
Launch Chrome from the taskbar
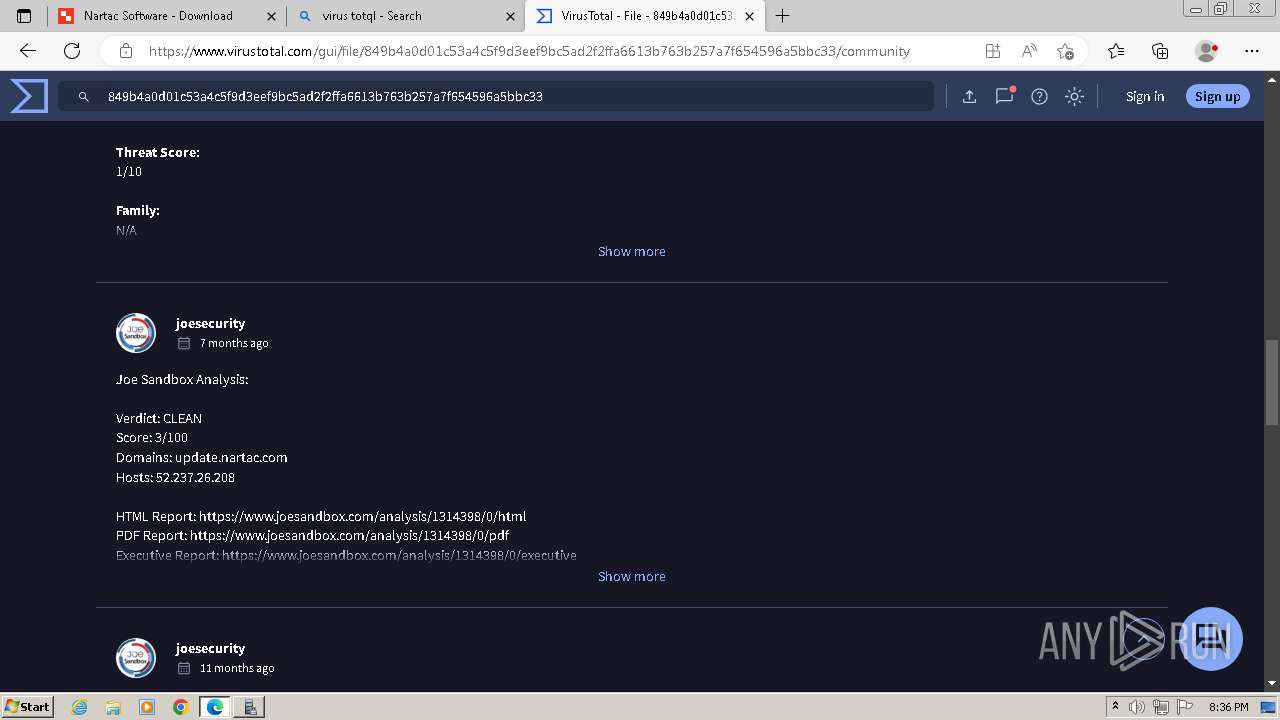(x=181, y=707)
